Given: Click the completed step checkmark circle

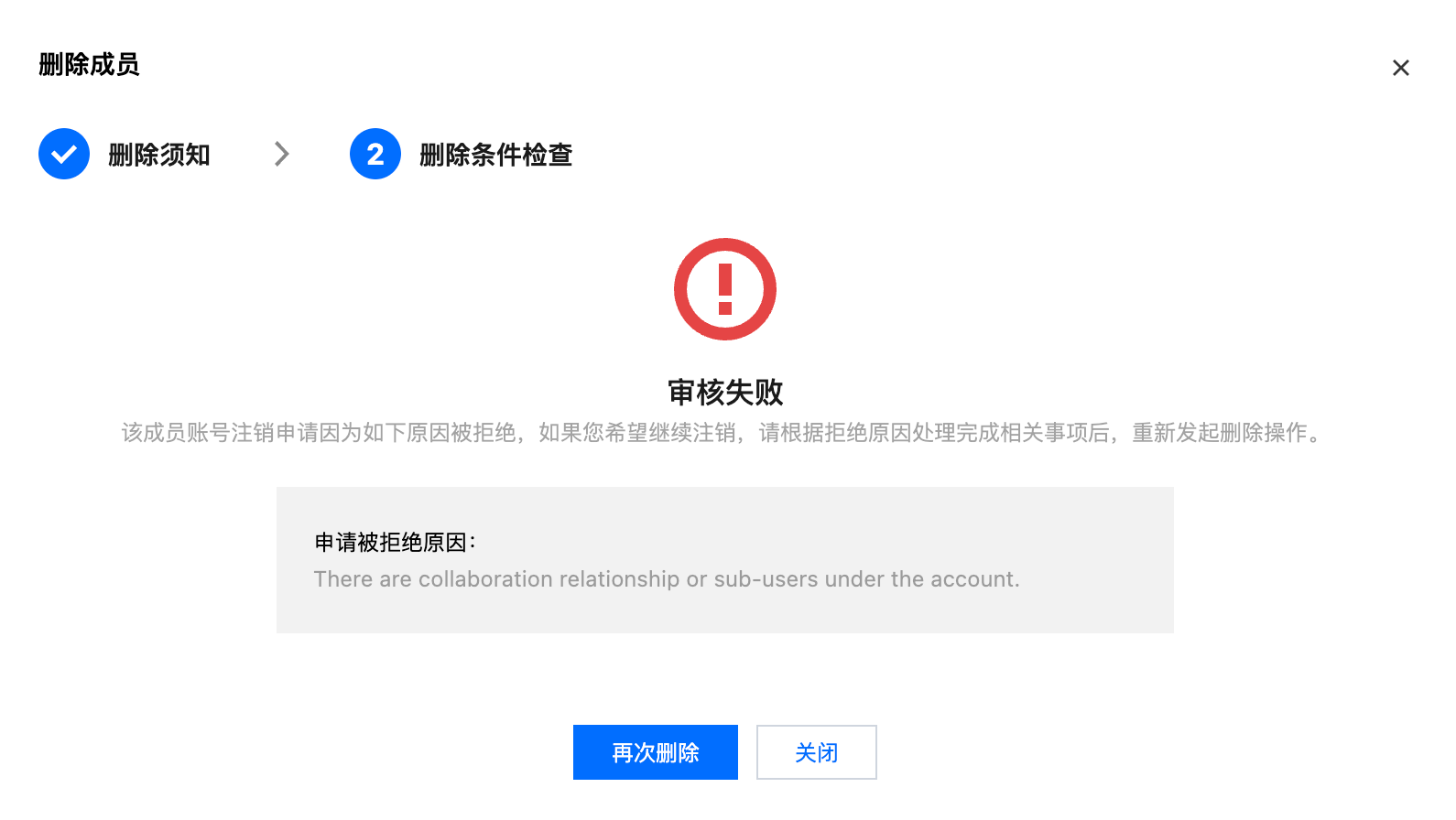Looking at the screenshot, I should 64,154.
